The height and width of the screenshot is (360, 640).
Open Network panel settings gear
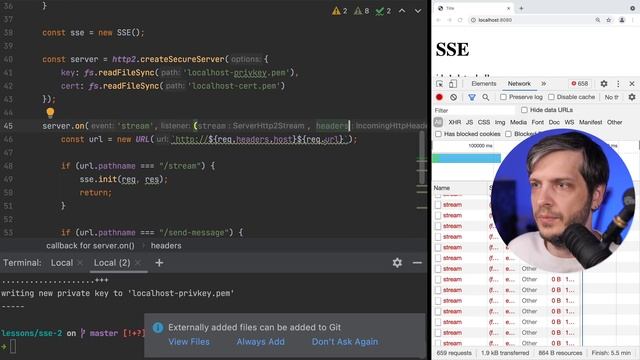click(x=632, y=97)
